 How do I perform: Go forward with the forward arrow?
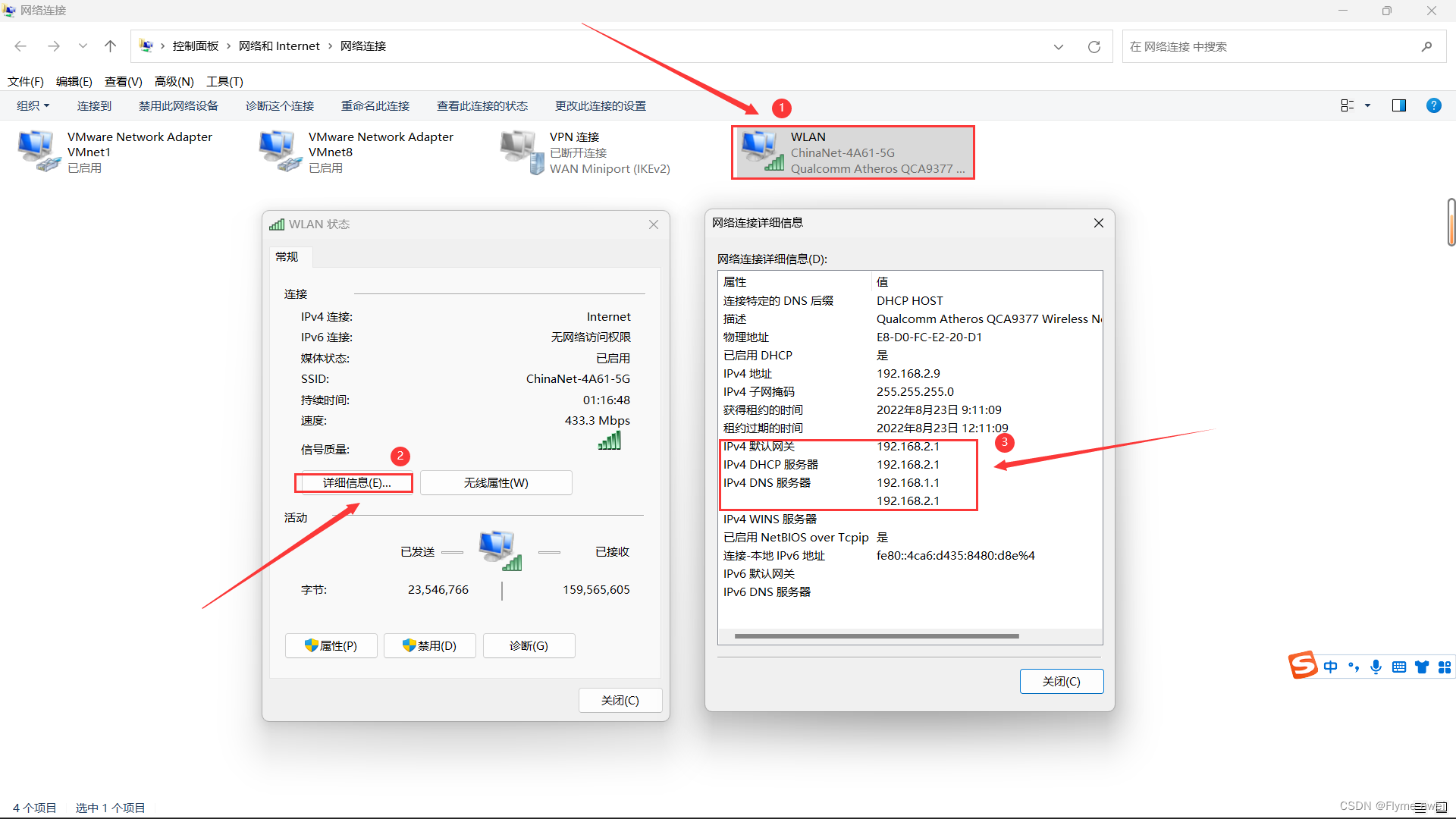(x=54, y=46)
